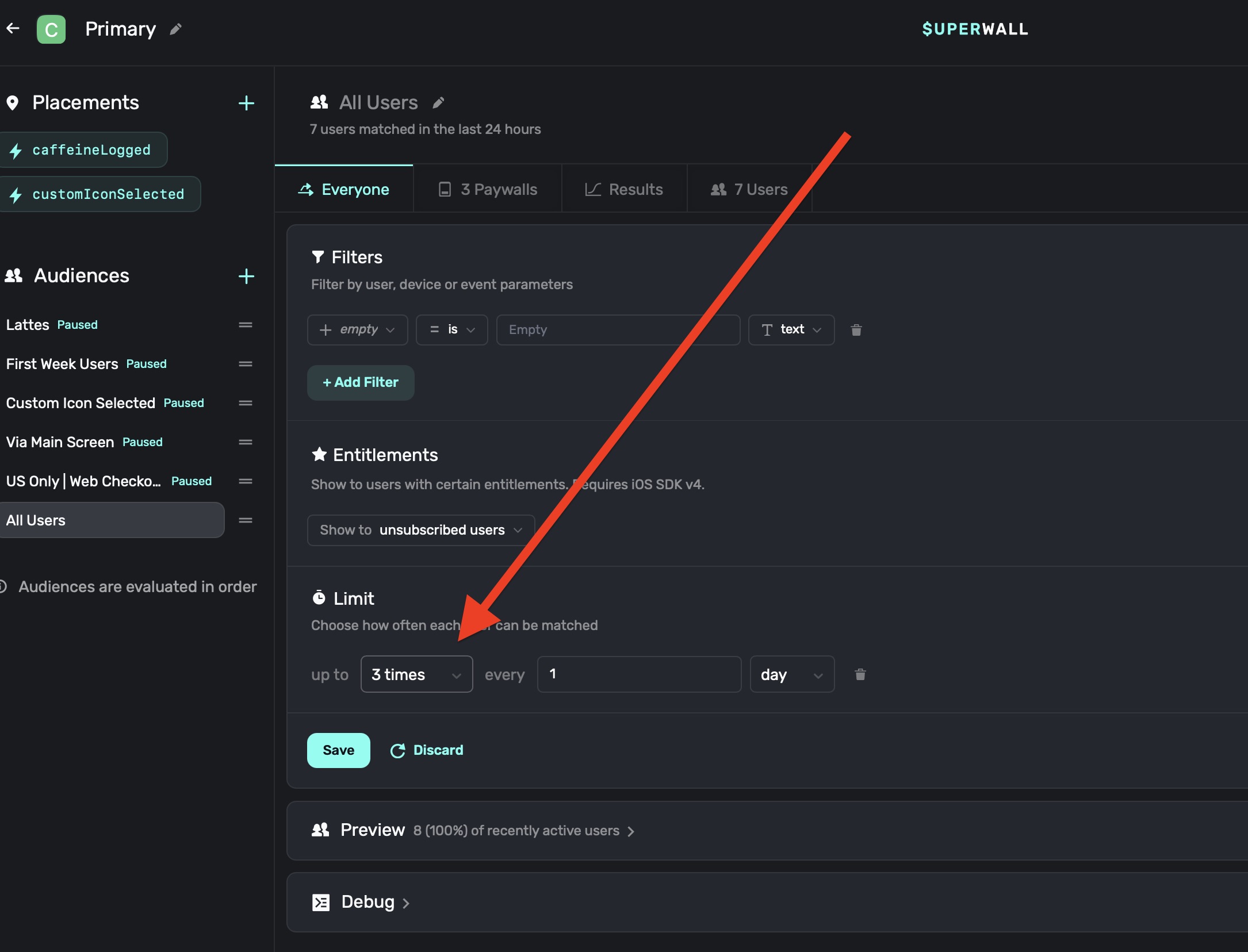Click the Empty filter value field
The height and width of the screenshot is (952, 1248).
coord(618,330)
